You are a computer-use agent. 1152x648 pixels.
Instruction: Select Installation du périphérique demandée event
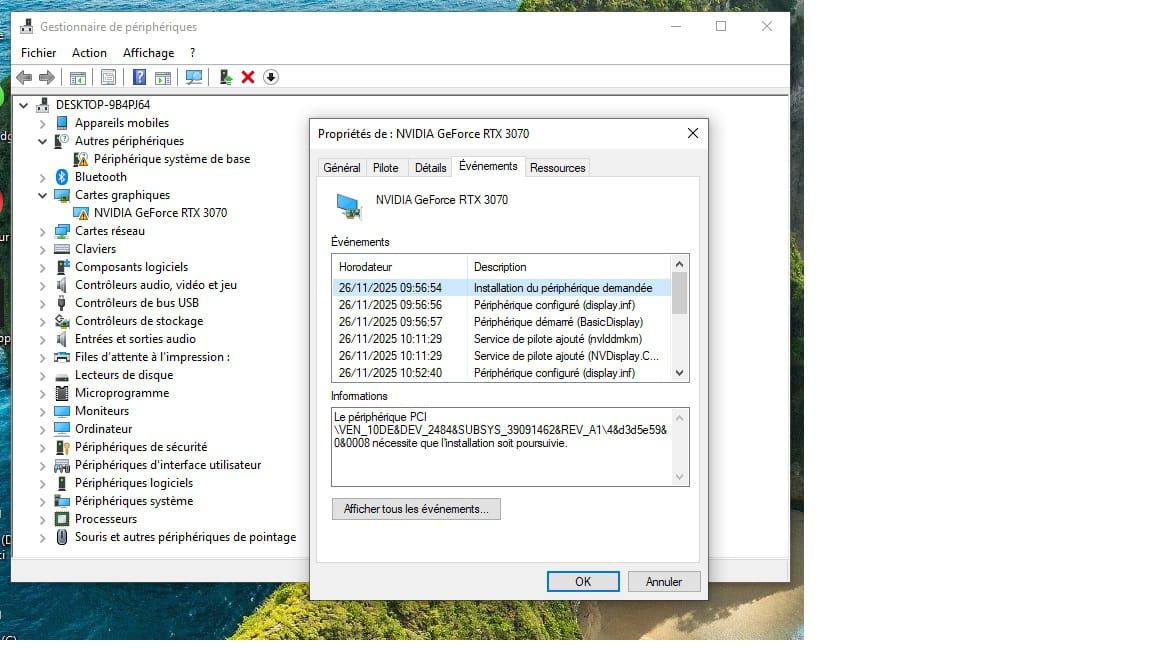[x=501, y=288]
